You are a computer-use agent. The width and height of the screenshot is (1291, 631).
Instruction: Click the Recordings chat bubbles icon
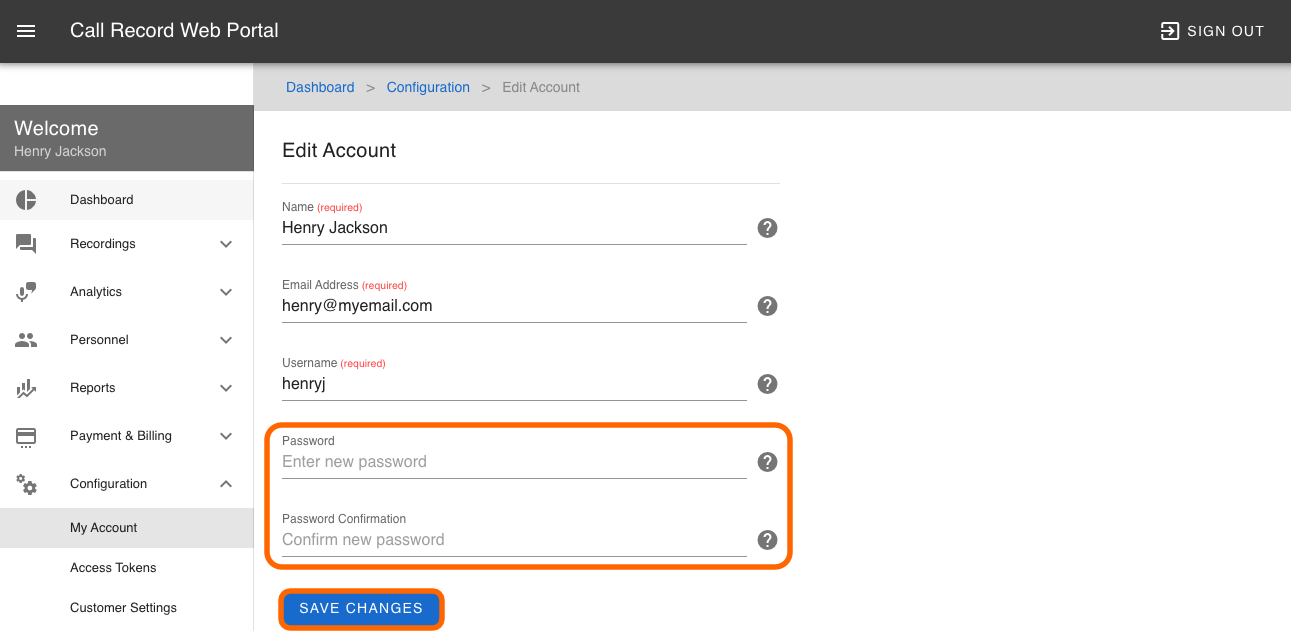[26, 244]
